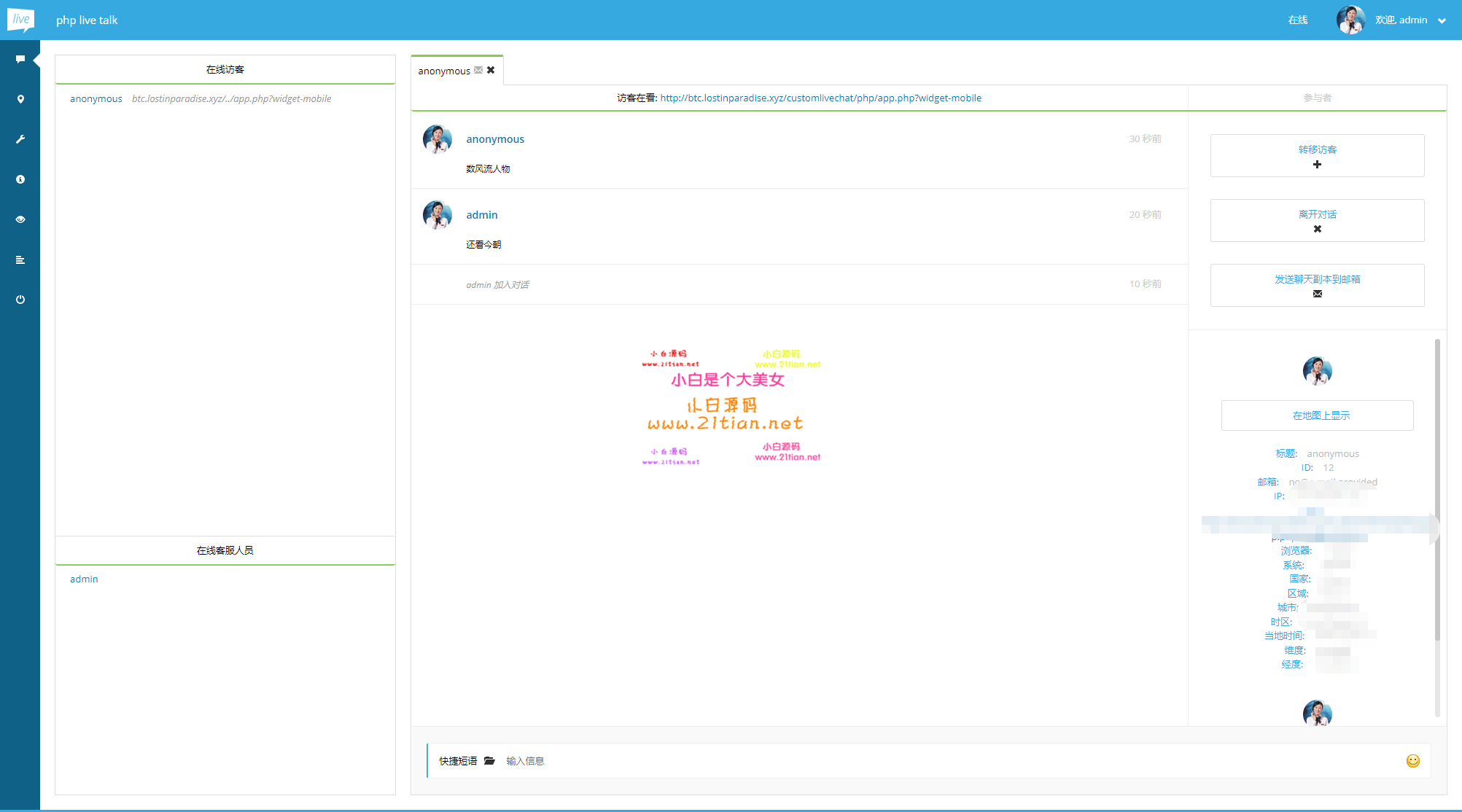Select anonymous in online visitors list
Screen dimensions: 1462x812
[96, 98]
